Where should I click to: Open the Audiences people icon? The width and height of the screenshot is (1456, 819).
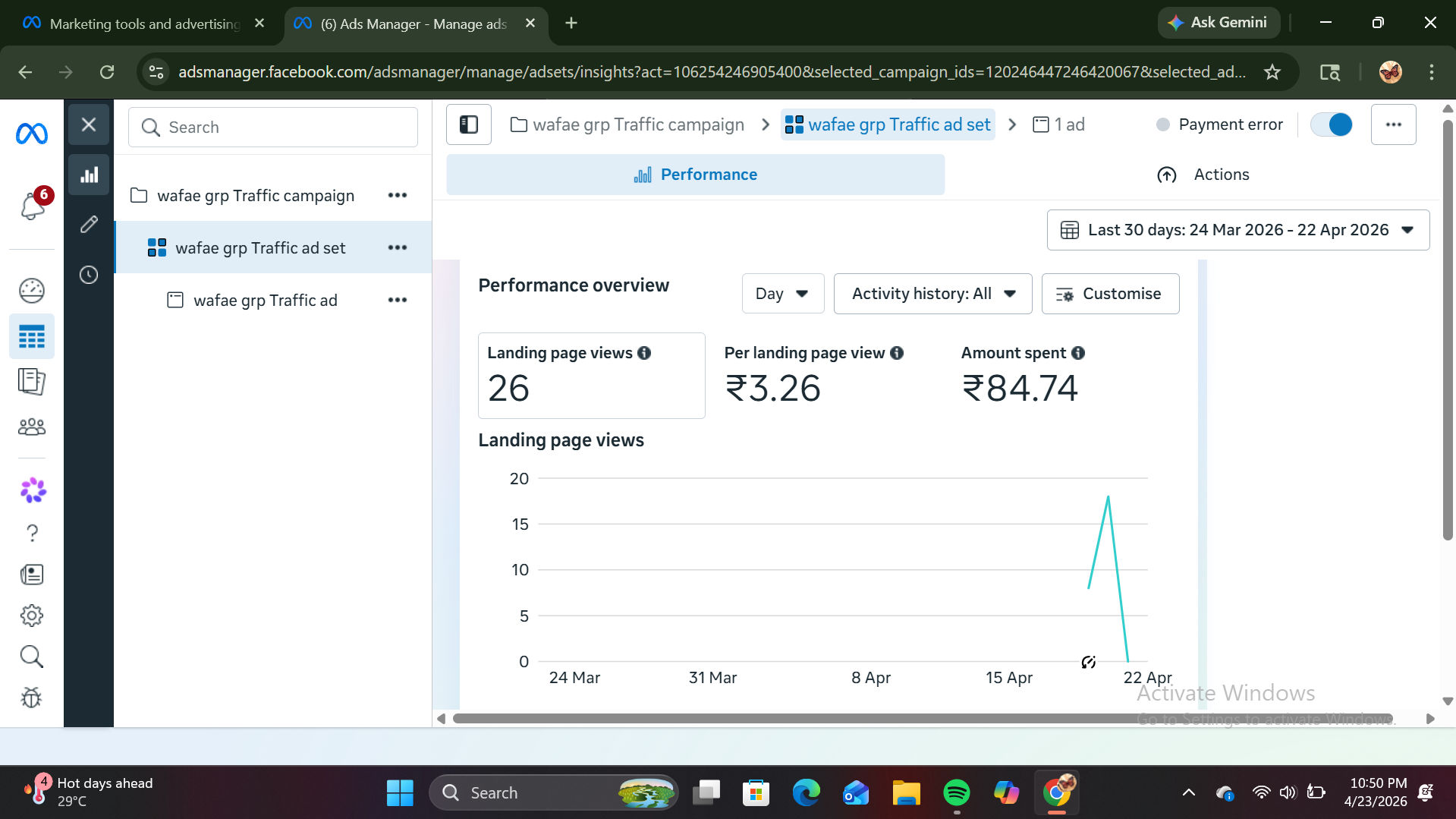click(32, 427)
